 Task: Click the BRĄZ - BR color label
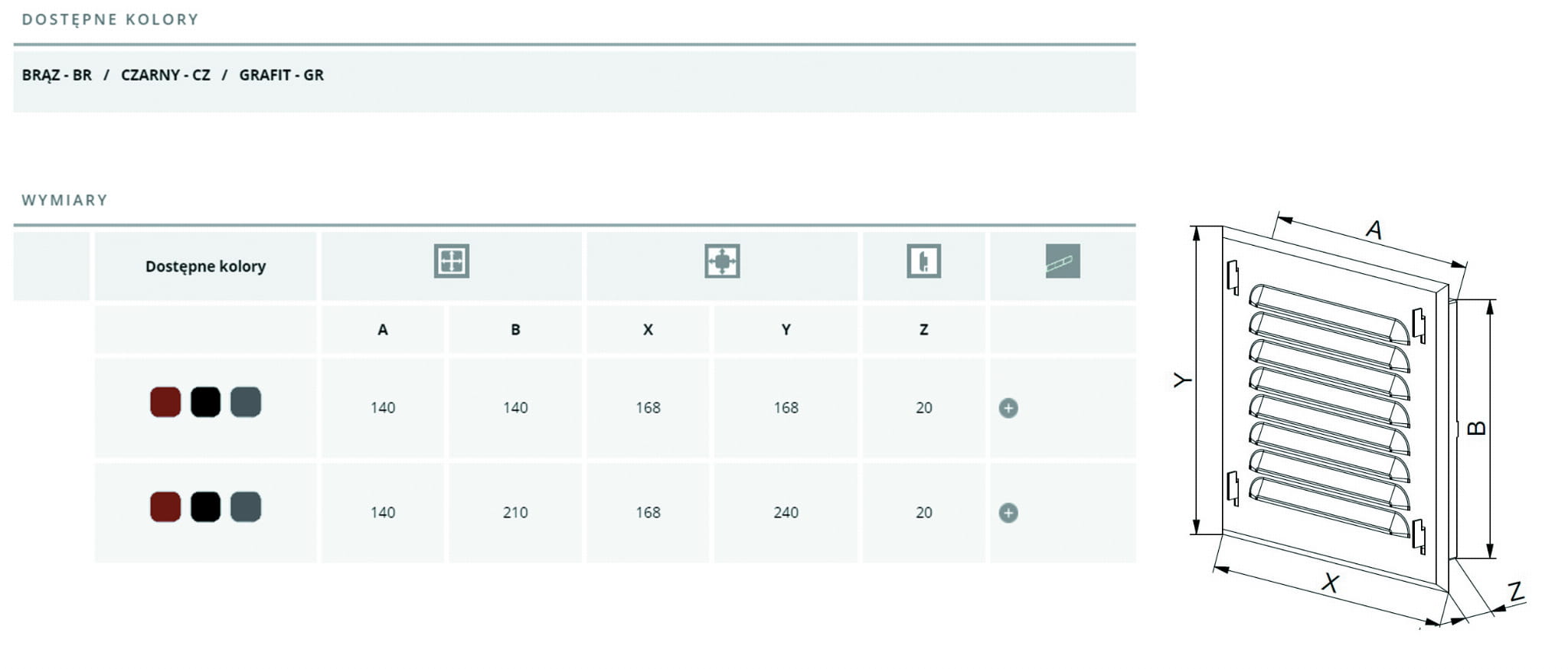pos(57,75)
